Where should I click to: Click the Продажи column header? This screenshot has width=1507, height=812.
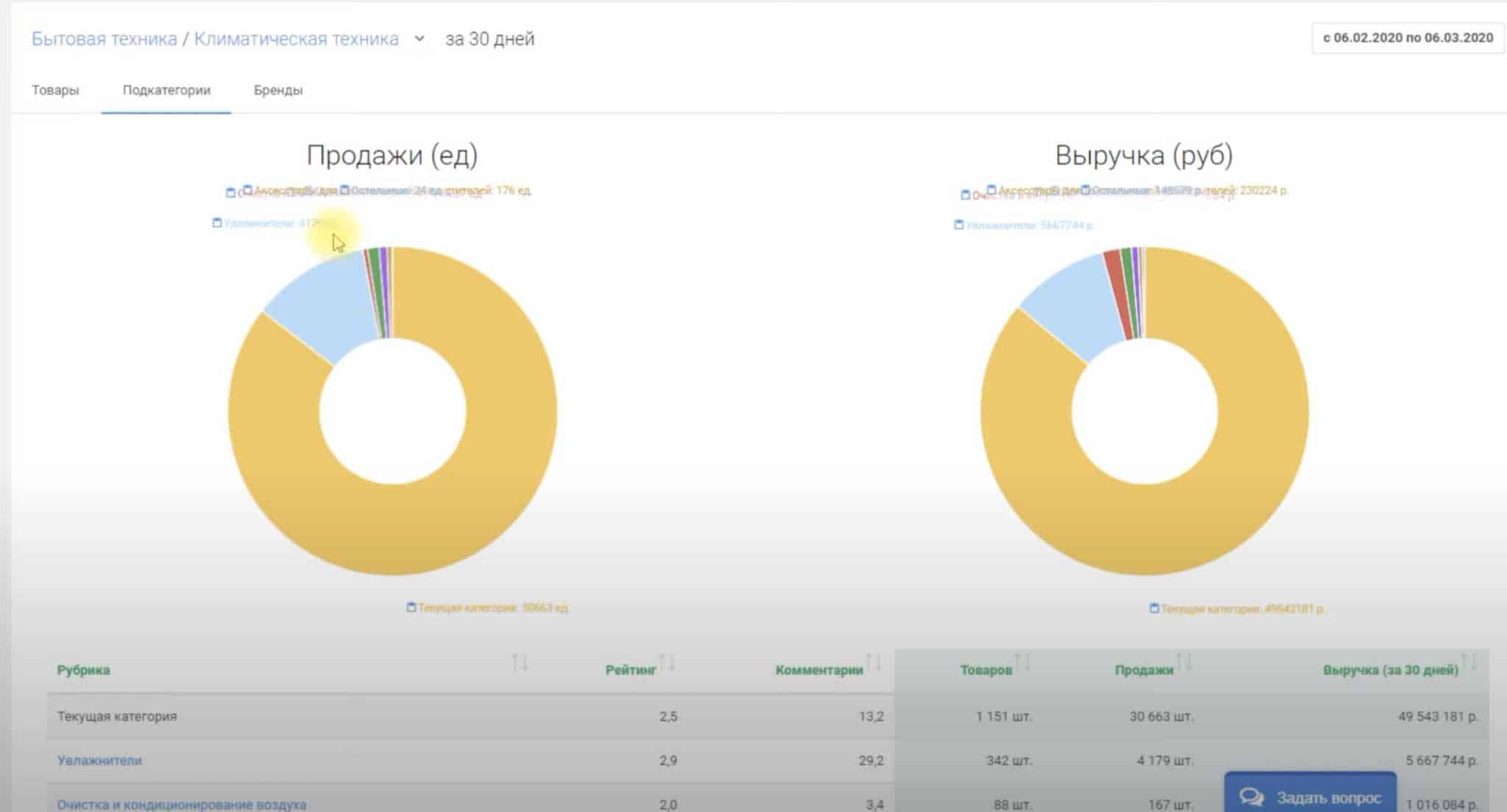(x=1143, y=670)
